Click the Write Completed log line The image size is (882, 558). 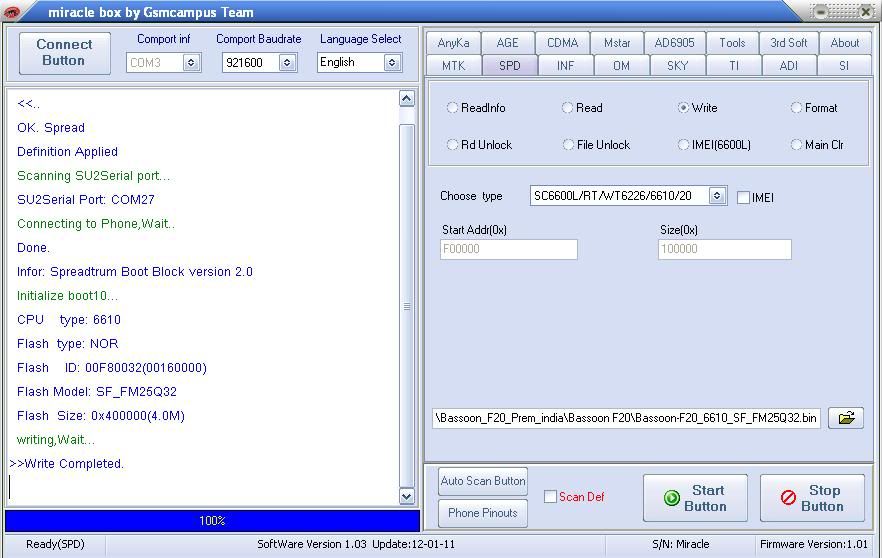[x=66, y=464]
